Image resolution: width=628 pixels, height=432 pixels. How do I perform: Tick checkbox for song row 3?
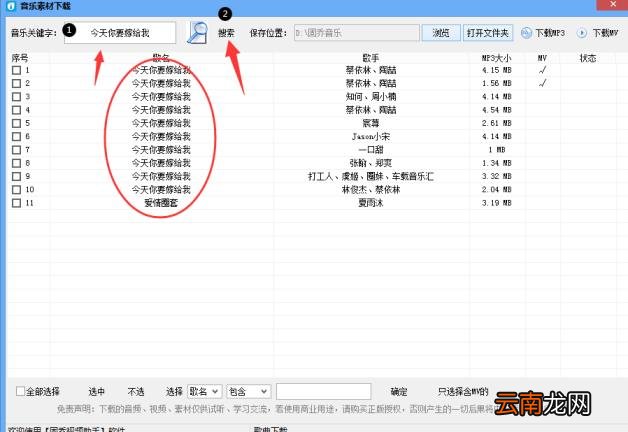16,97
